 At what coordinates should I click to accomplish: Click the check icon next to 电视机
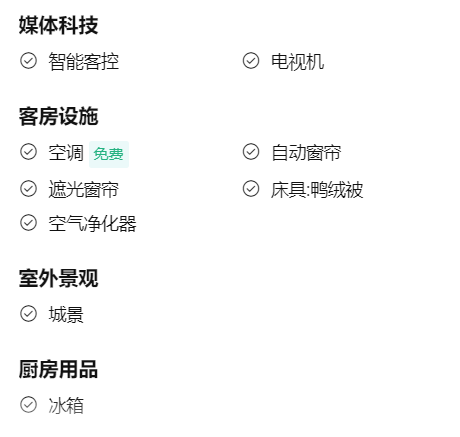[x=251, y=61]
